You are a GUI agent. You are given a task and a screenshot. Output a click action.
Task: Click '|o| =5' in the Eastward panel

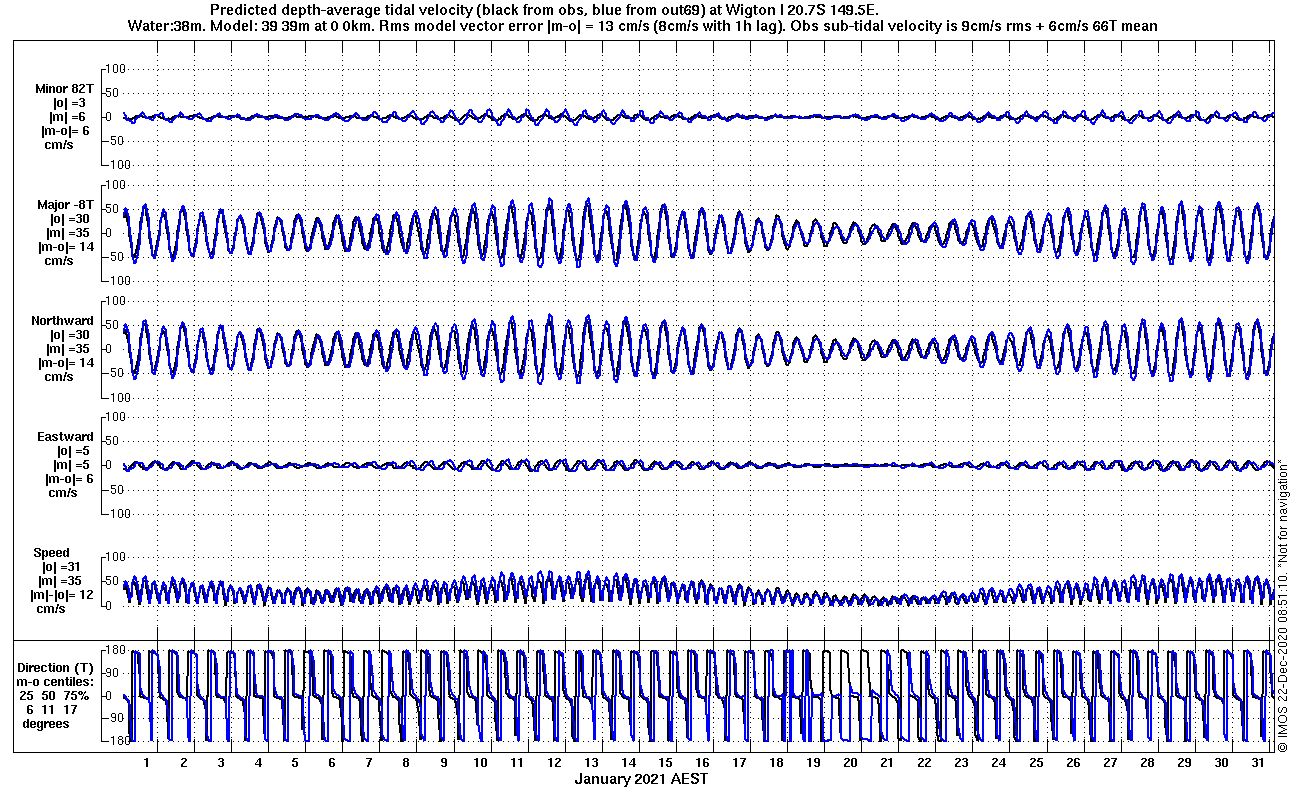tap(73, 451)
